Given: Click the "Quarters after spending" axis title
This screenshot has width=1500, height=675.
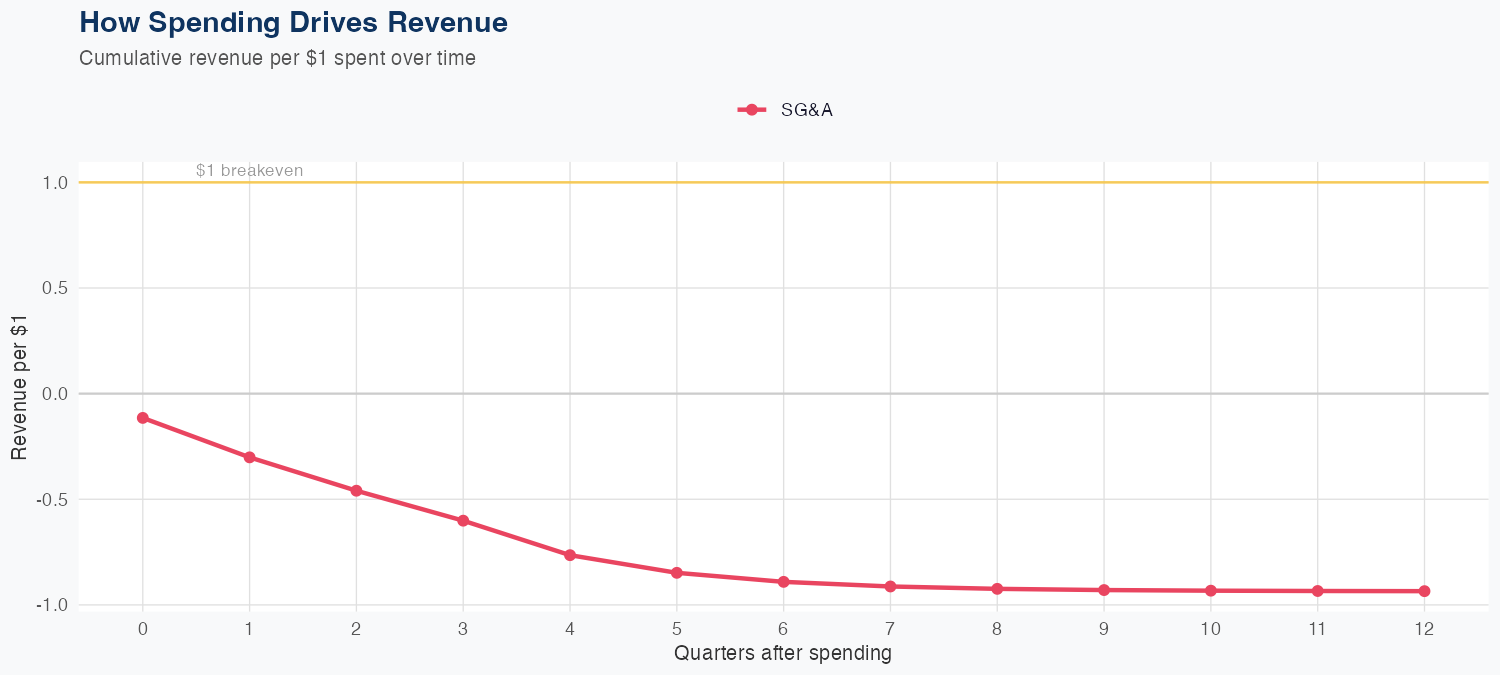Looking at the screenshot, I should click(783, 654).
